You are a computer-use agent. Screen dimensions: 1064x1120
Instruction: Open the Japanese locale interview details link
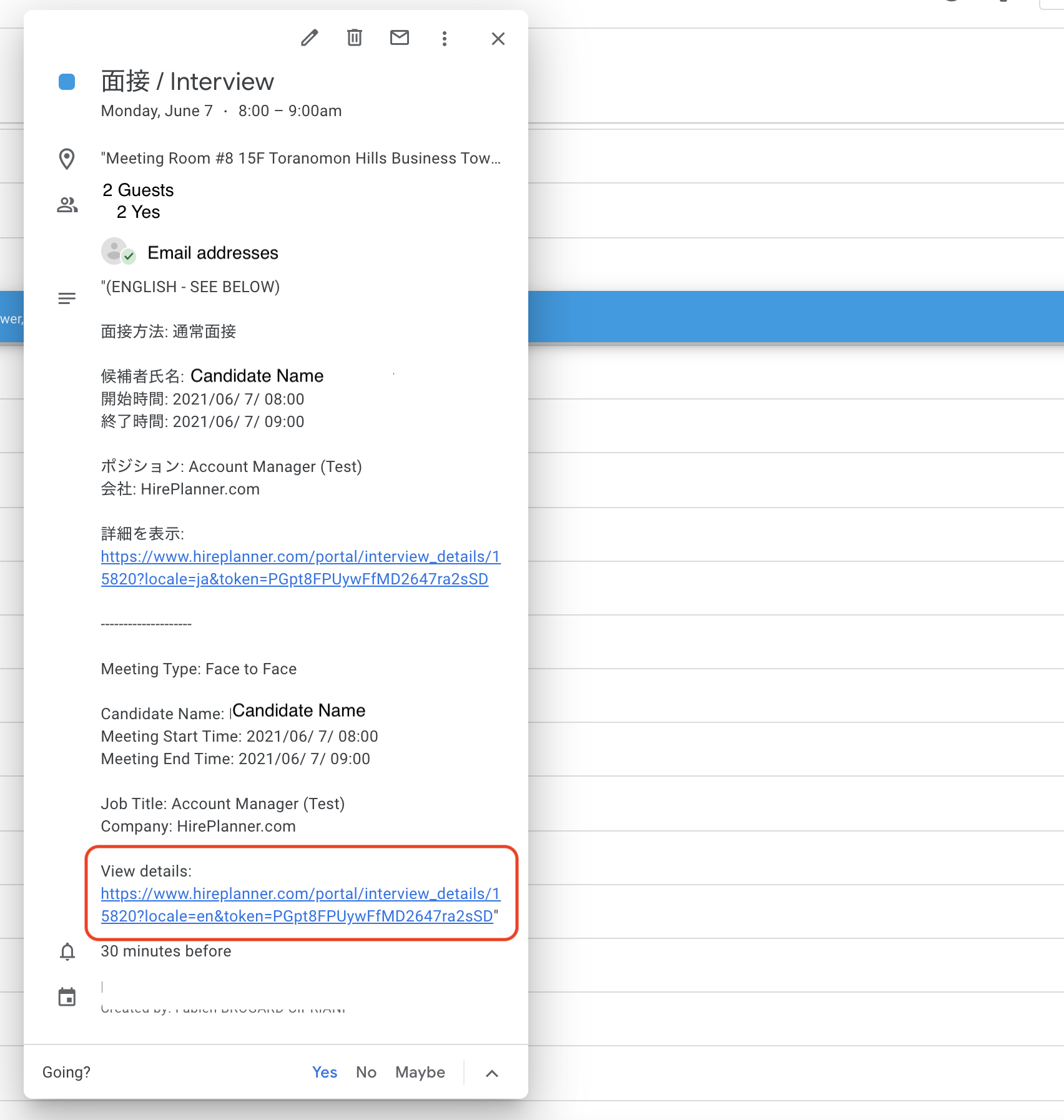pyautogui.click(x=300, y=567)
